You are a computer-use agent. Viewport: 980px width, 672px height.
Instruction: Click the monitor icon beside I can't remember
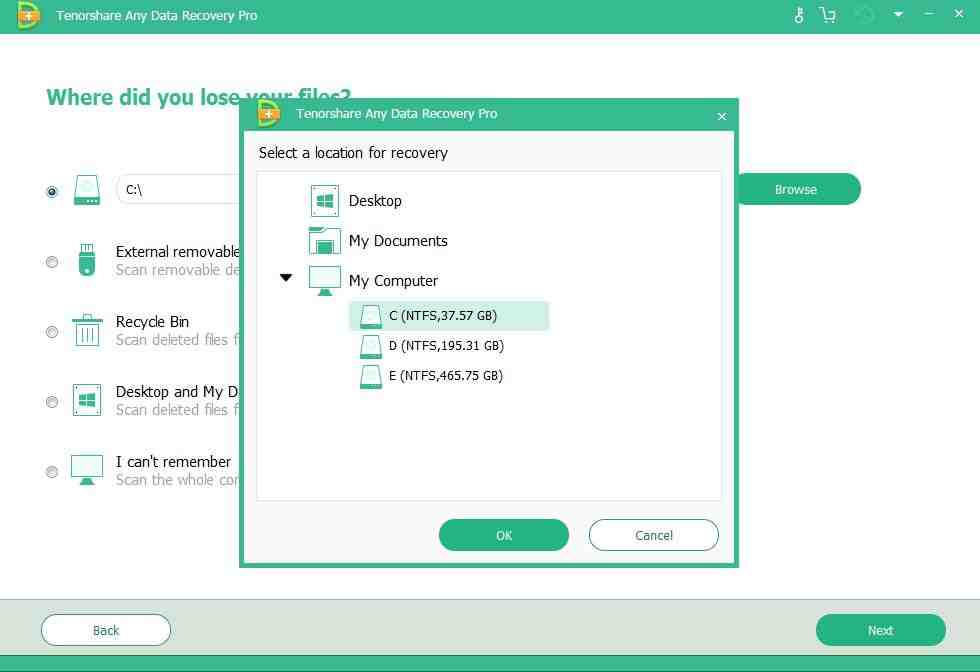(x=87, y=470)
